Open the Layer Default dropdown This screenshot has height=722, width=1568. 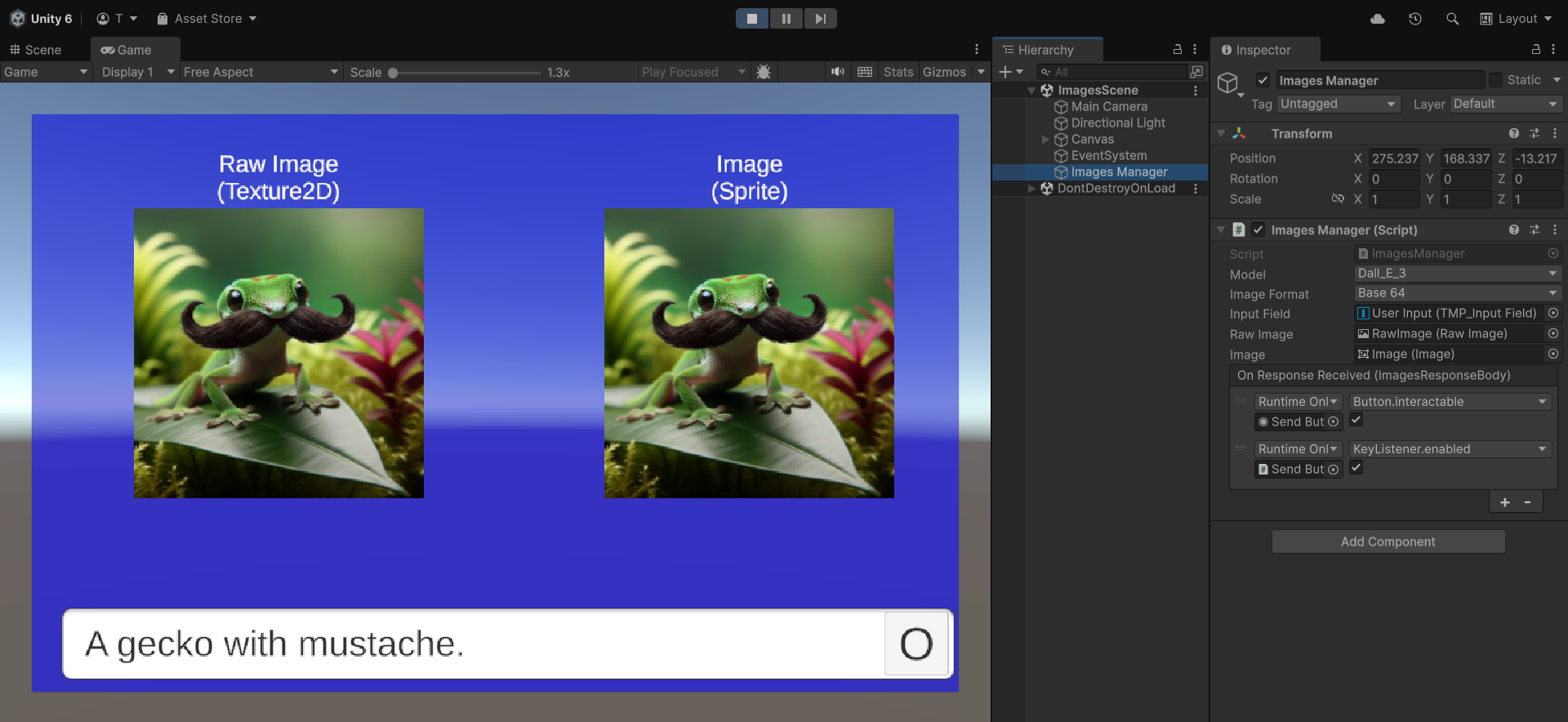(1507, 104)
